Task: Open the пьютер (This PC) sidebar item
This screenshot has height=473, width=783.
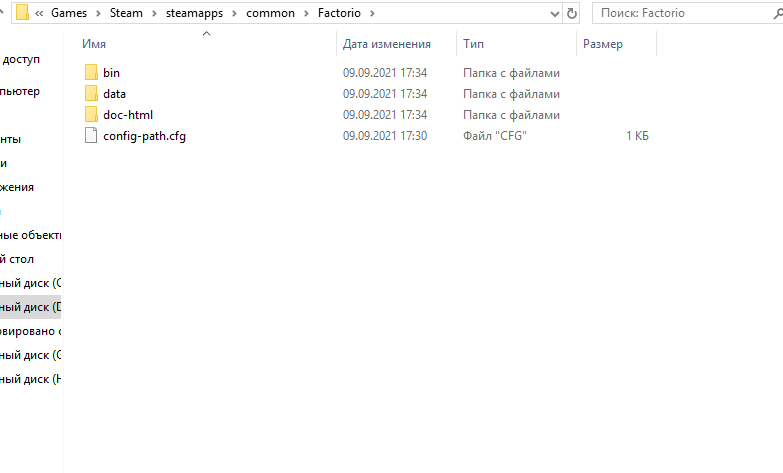Action: 20,91
